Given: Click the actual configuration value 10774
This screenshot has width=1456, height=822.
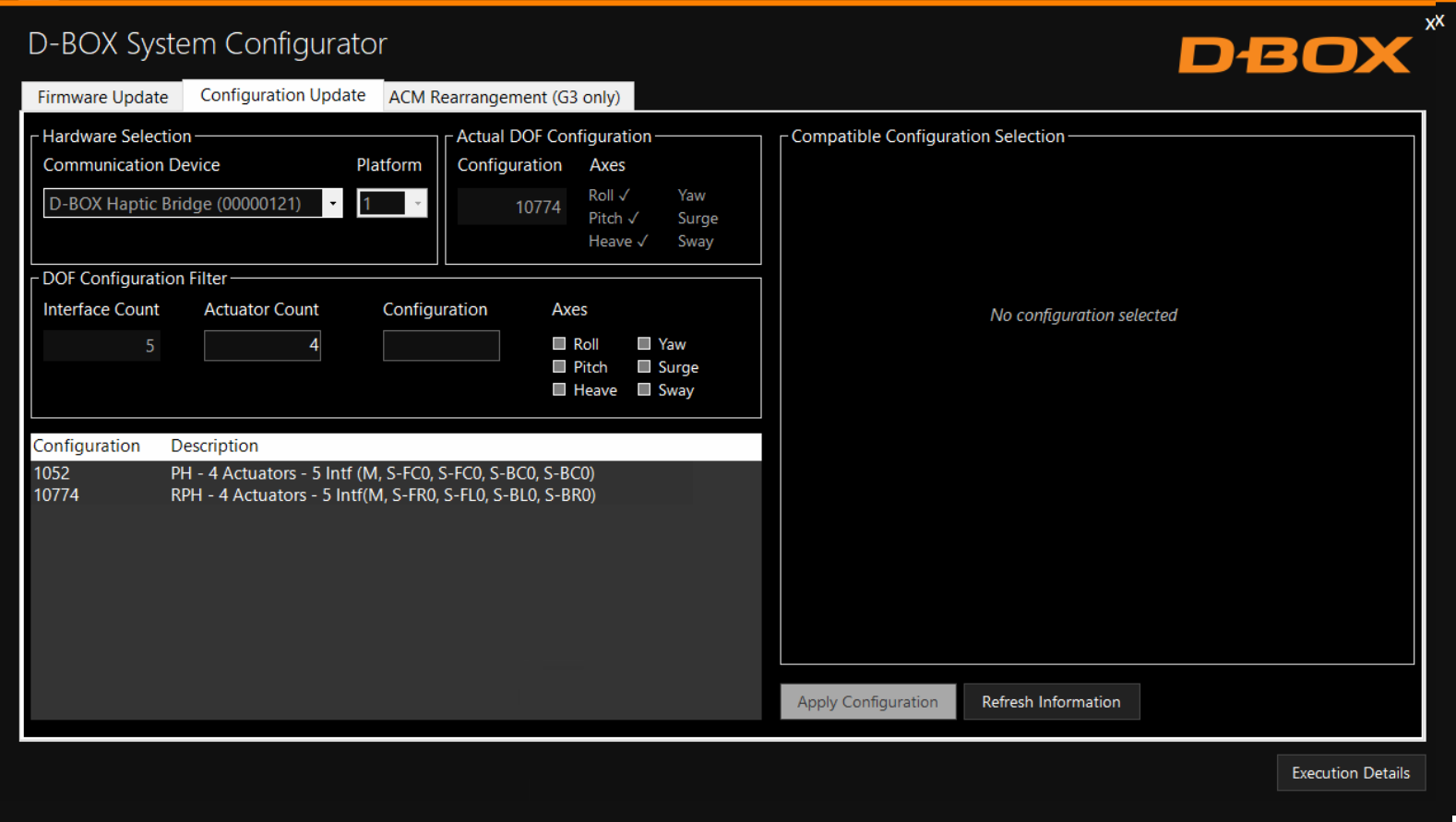Looking at the screenshot, I should coord(512,207).
